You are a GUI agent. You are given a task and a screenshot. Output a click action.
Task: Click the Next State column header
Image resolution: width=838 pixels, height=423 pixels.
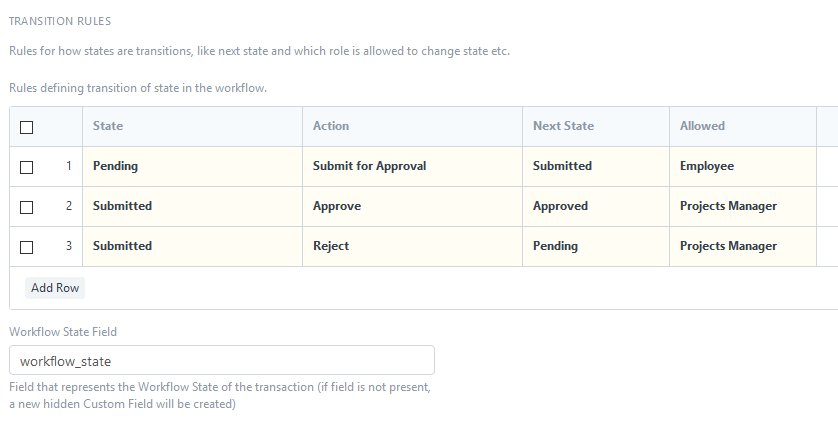pyautogui.click(x=563, y=126)
